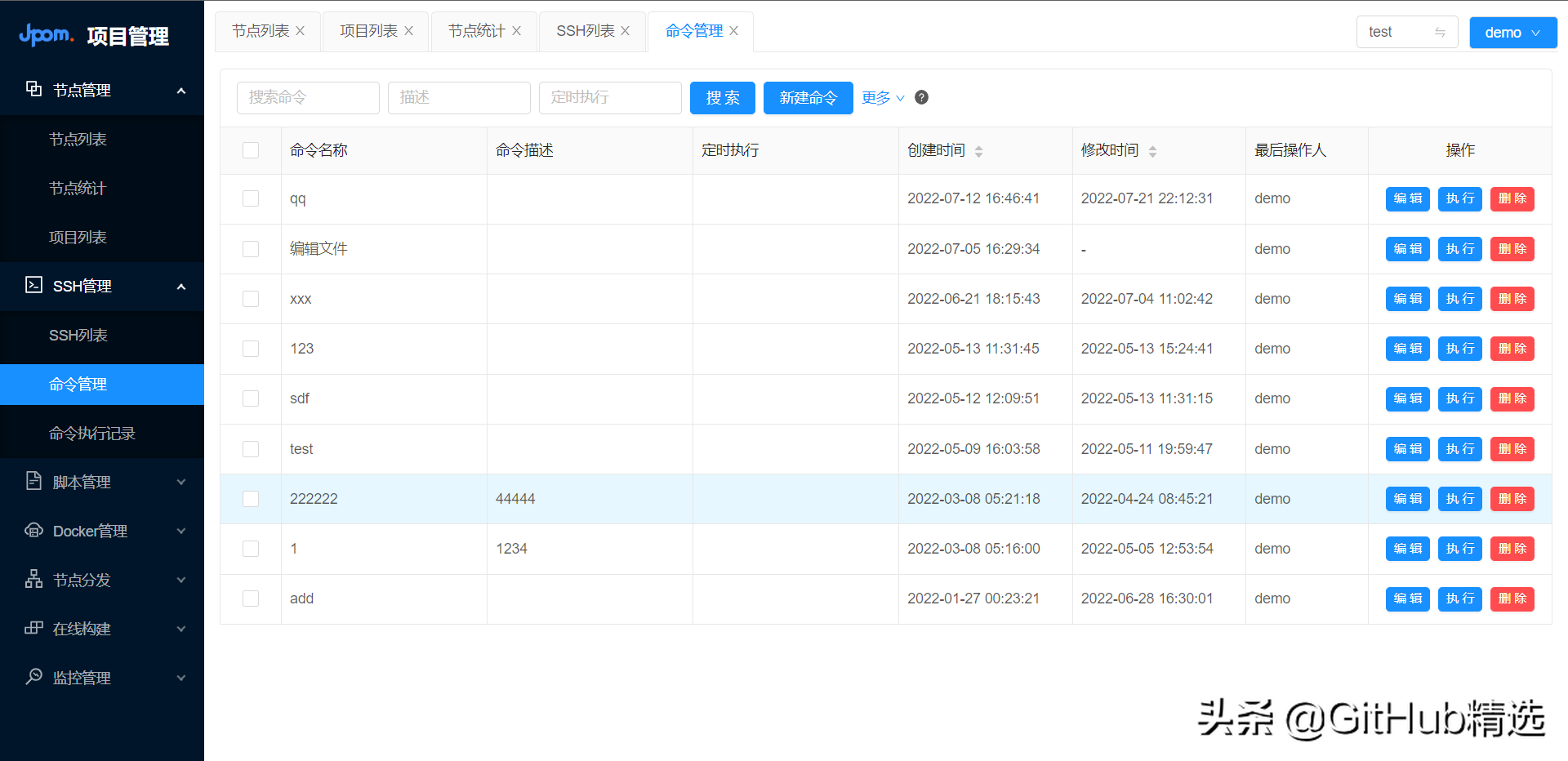Click the Docker管理 whale icon

pyautogui.click(x=33, y=531)
